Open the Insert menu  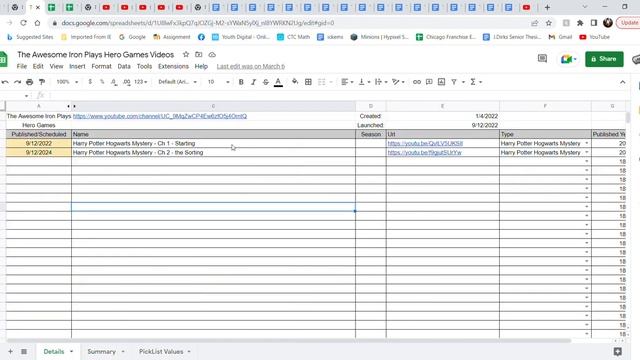[x=77, y=66]
